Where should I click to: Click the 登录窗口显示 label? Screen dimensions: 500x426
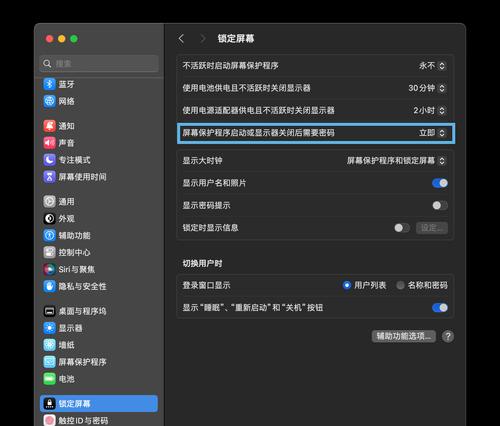[x=206, y=285]
